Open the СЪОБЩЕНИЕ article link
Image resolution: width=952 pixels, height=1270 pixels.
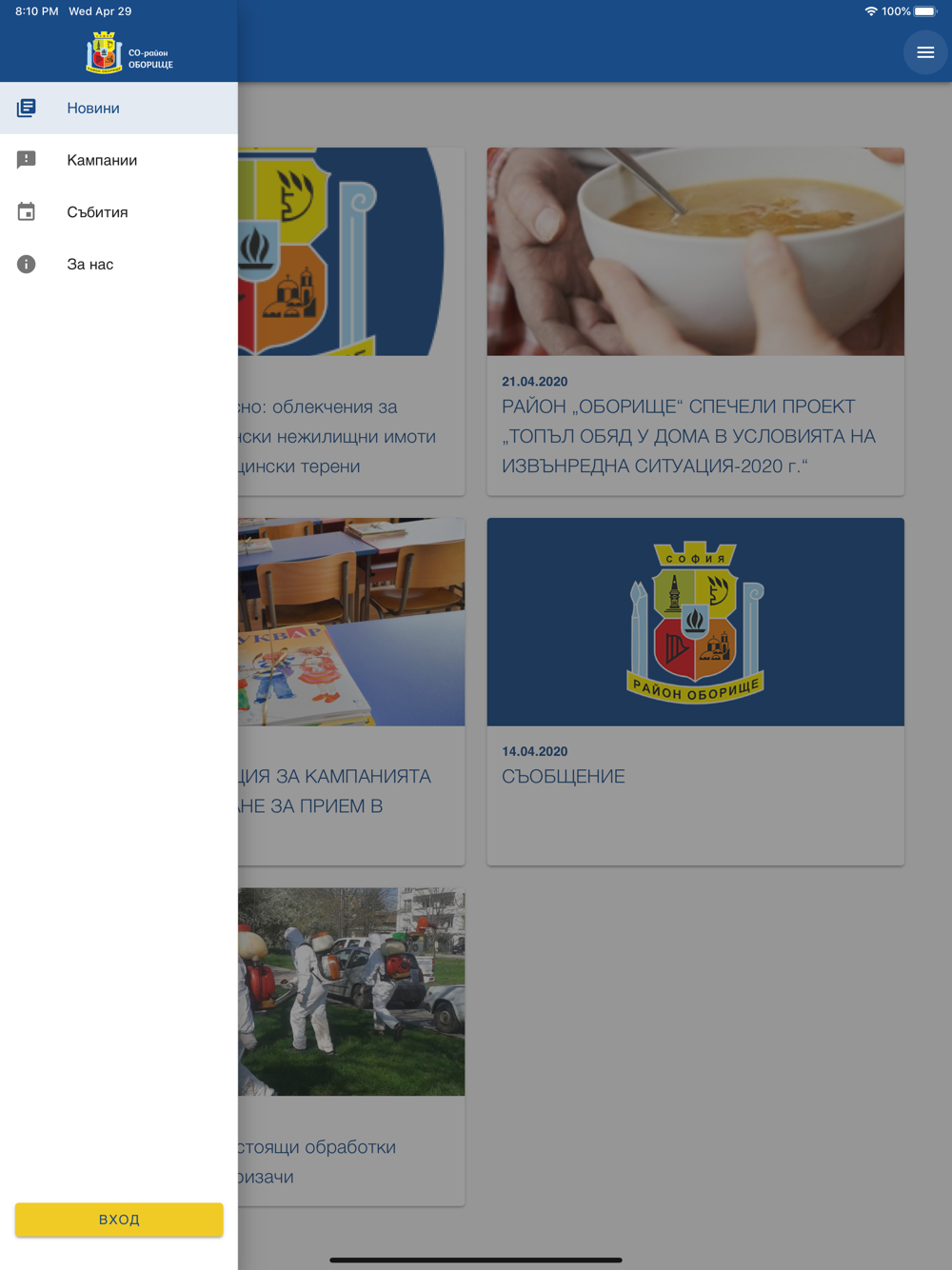(564, 777)
